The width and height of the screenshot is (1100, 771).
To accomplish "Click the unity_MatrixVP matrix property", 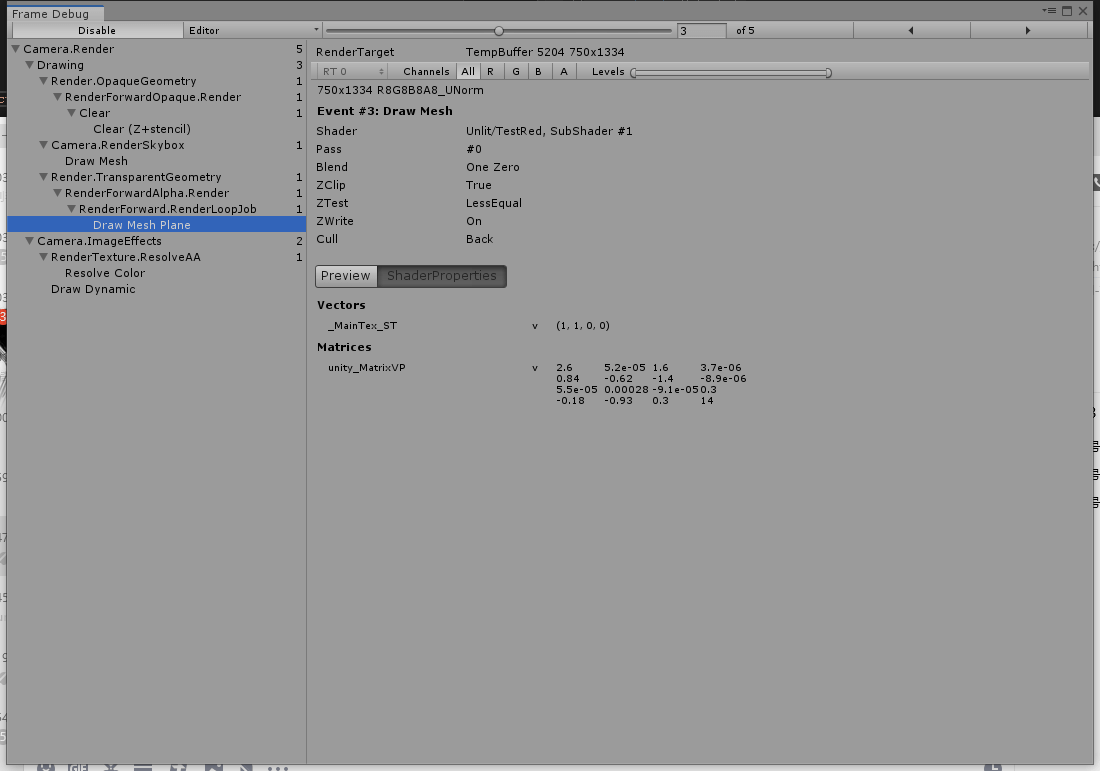I will [x=366, y=368].
